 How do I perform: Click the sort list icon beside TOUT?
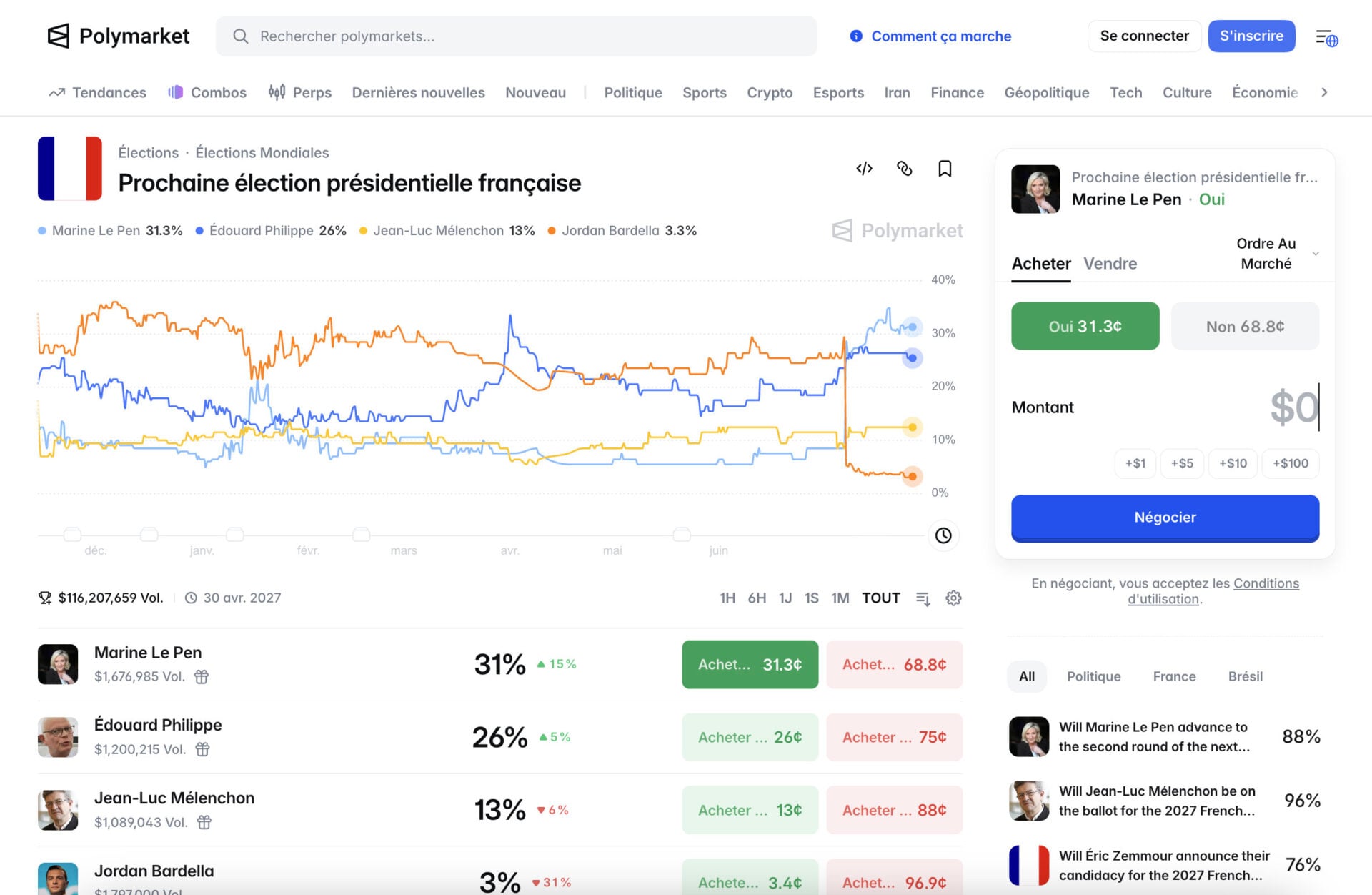click(923, 598)
